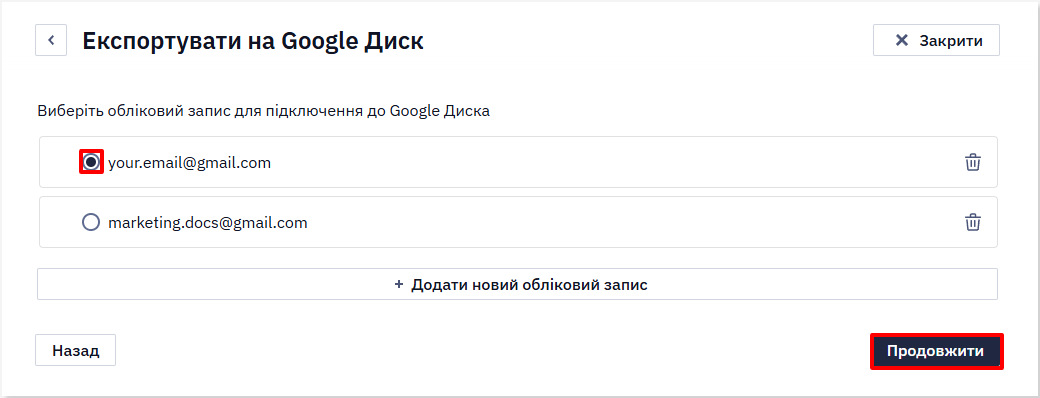Click the marketing.docs@gmail.com label text
Viewport: 1040px width, 398px height.
click(x=208, y=223)
